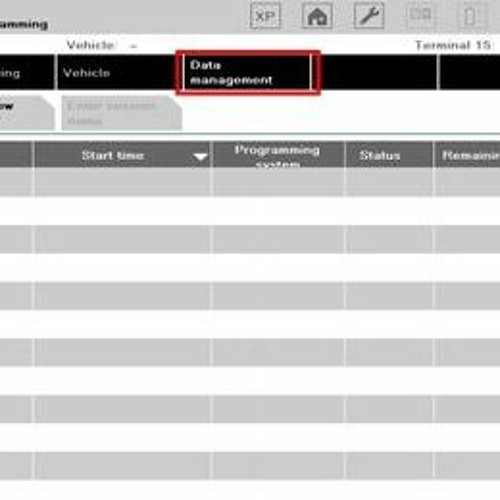This screenshot has width=500, height=500.
Task: Select the third row's Status cell
Action: (x=389, y=239)
